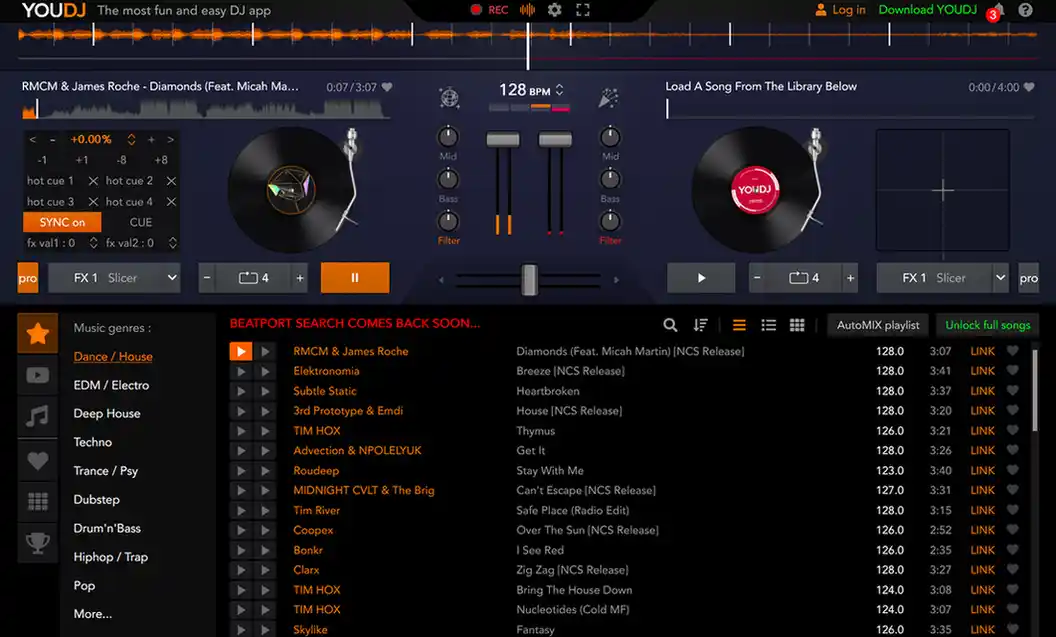Toggle SYNC on for left deck
1056x637 pixels.
click(x=62, y=222)
